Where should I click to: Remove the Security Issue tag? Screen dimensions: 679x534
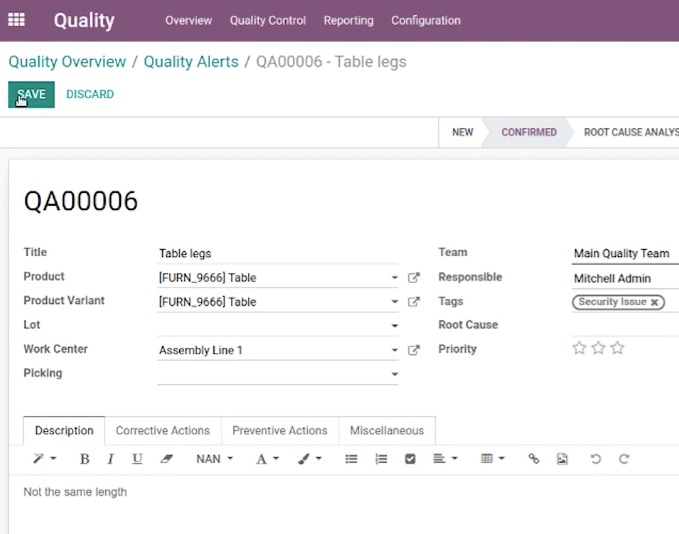(654, 302)
